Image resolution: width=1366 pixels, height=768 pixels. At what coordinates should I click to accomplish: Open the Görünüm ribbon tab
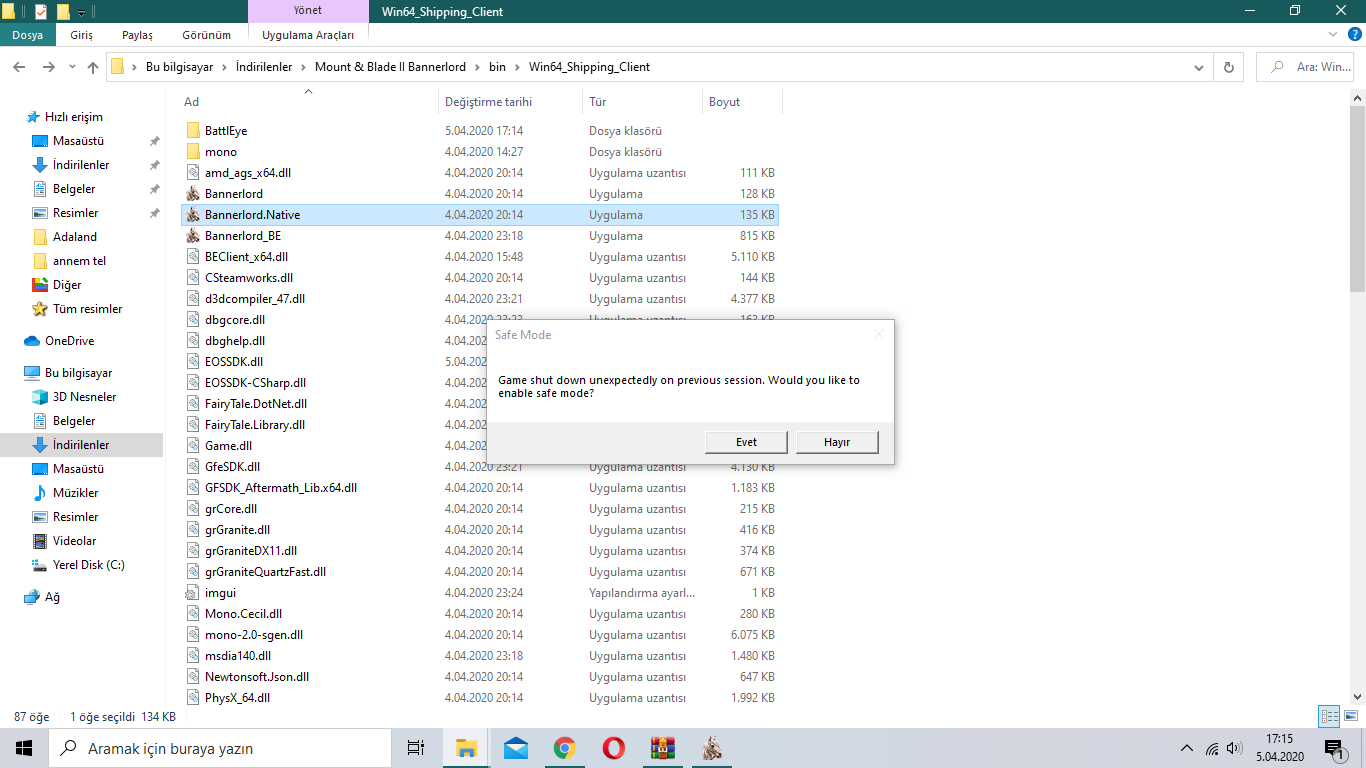pyautogui.click(x=206, y=35)
